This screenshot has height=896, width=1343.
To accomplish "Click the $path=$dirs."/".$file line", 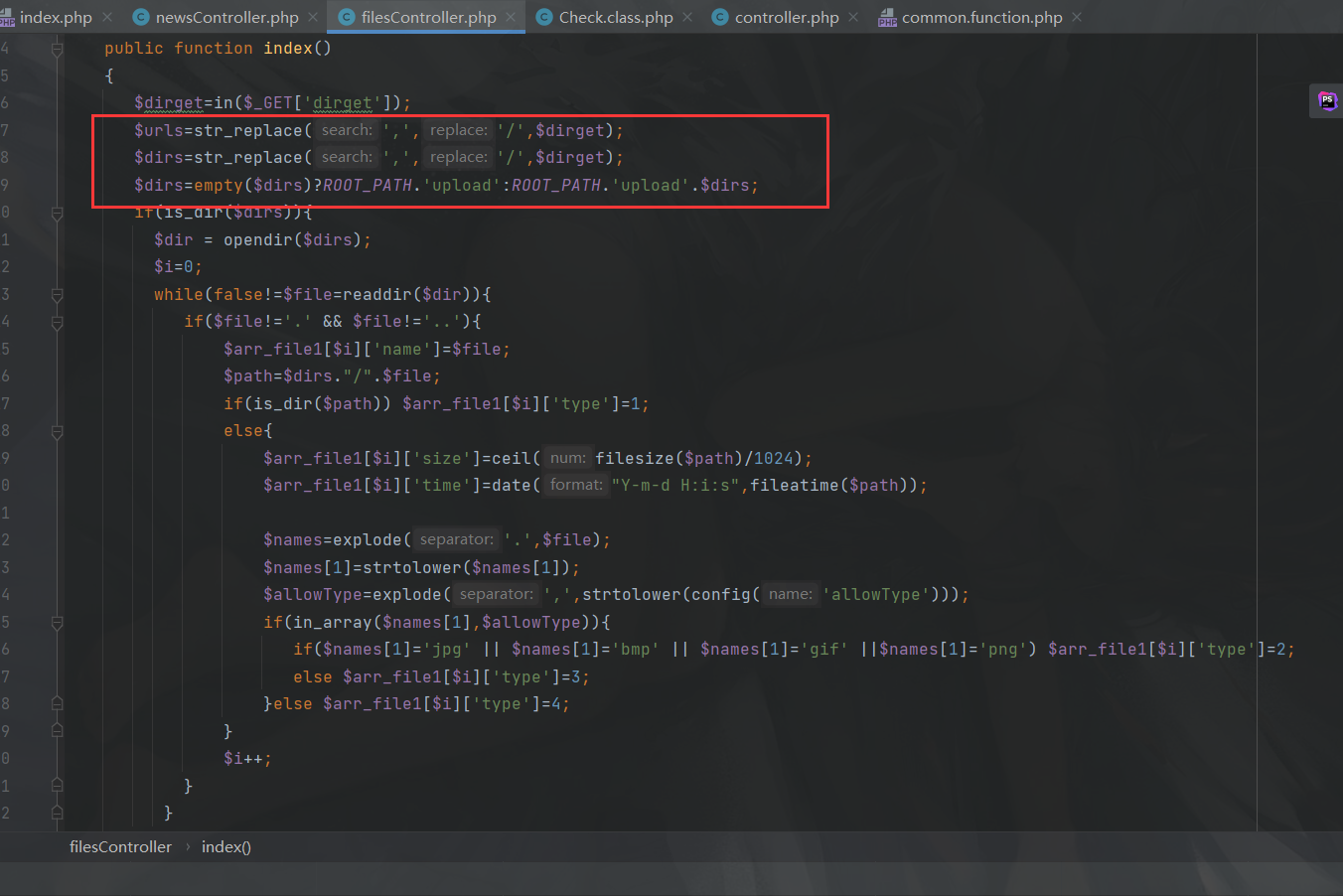I will (332, 376).
